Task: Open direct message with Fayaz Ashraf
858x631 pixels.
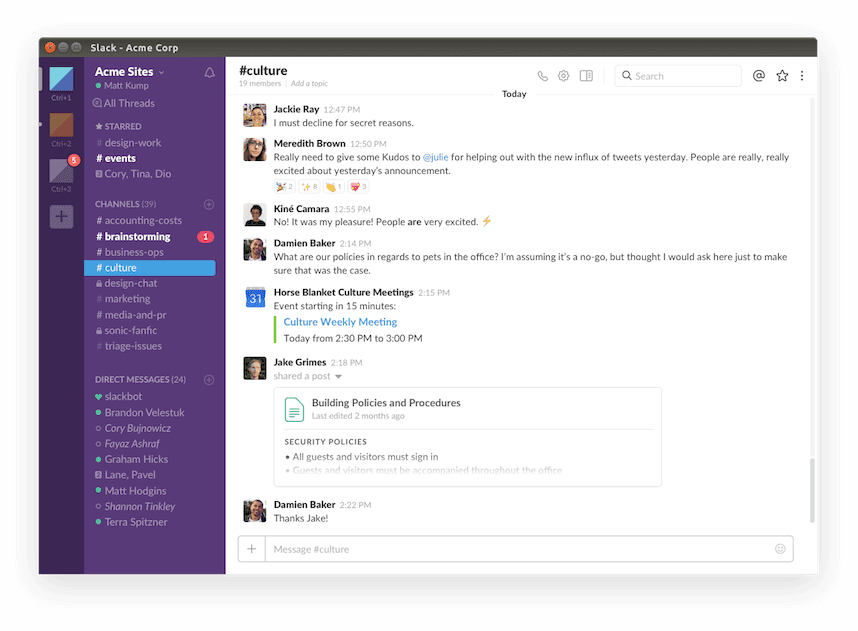Action: point(127,444)
